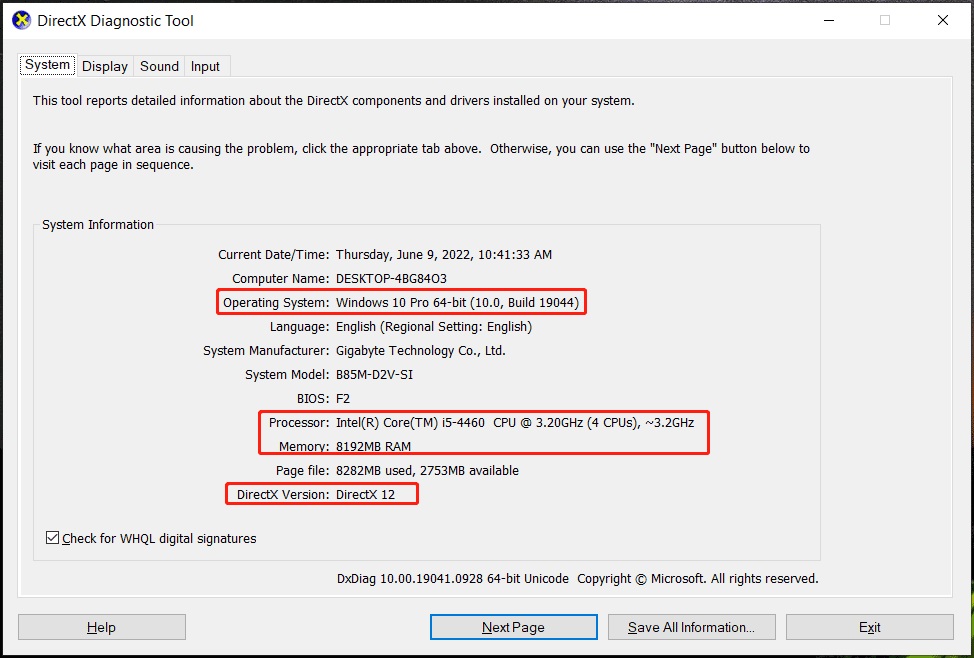Click the Exit button
This screenshot has height=658, width=974.
coord(869,627)
